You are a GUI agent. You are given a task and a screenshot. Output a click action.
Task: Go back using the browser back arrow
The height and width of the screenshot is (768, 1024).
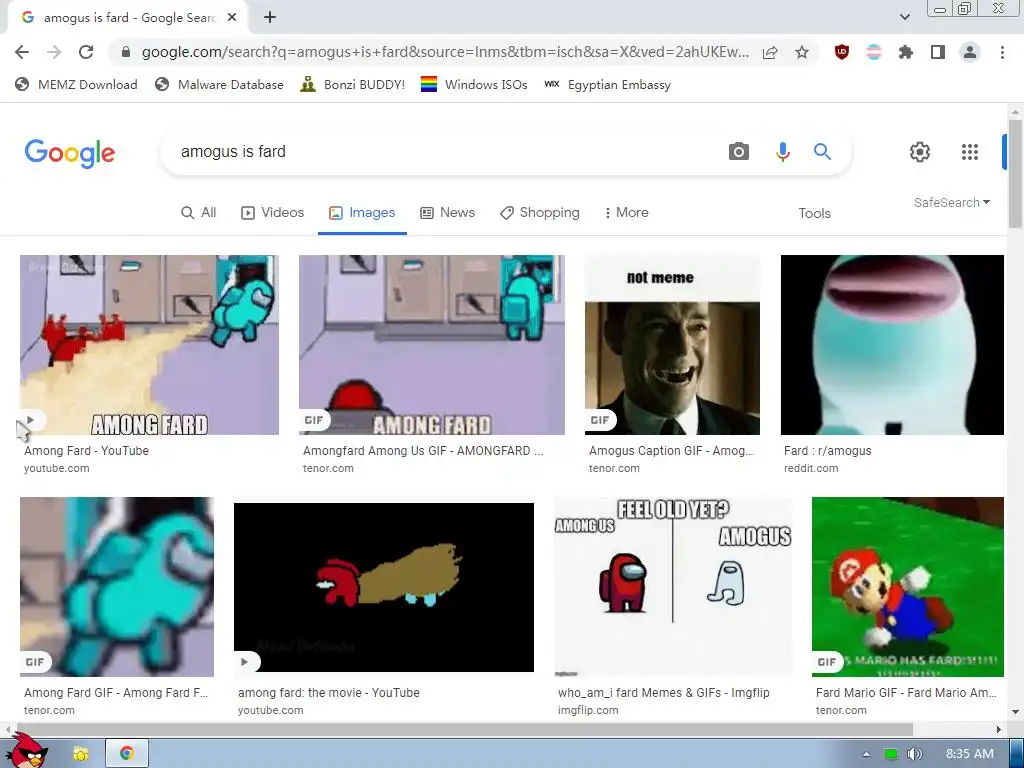[22, 52]
